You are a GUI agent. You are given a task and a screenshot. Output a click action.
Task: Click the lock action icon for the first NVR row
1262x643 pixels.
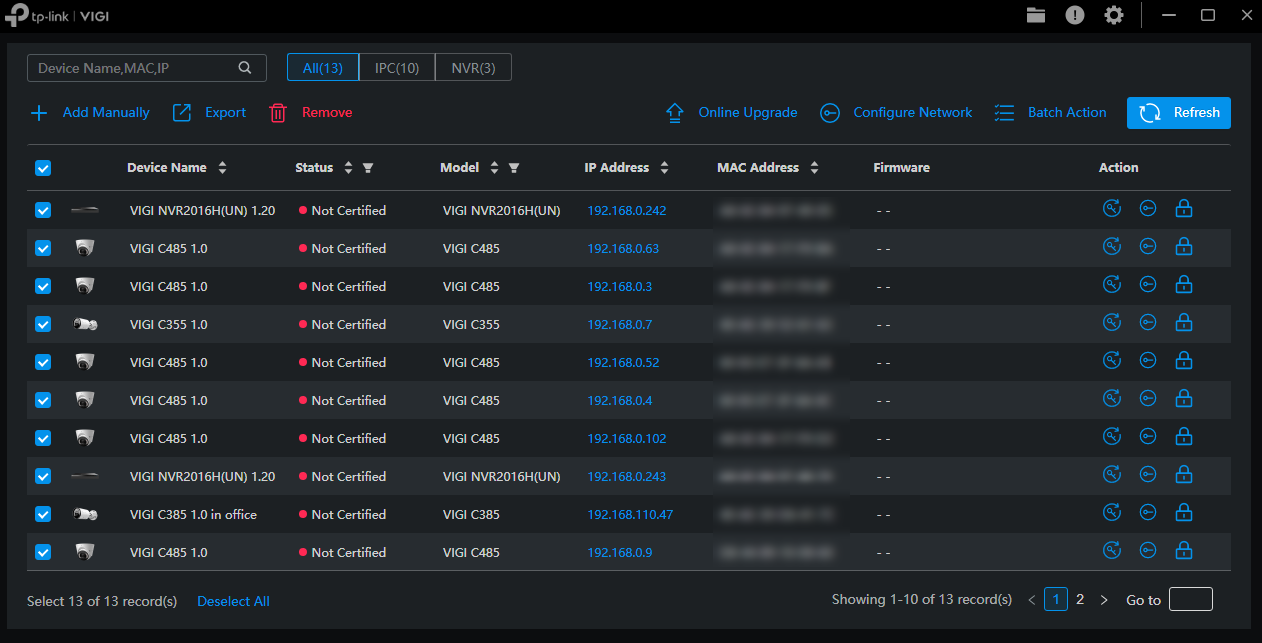point(1184,208)
